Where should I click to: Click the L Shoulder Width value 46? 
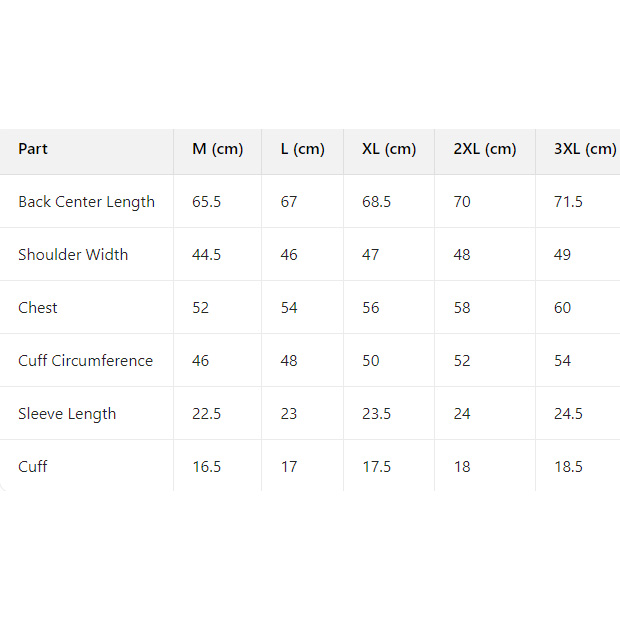(x=289, y=255)
